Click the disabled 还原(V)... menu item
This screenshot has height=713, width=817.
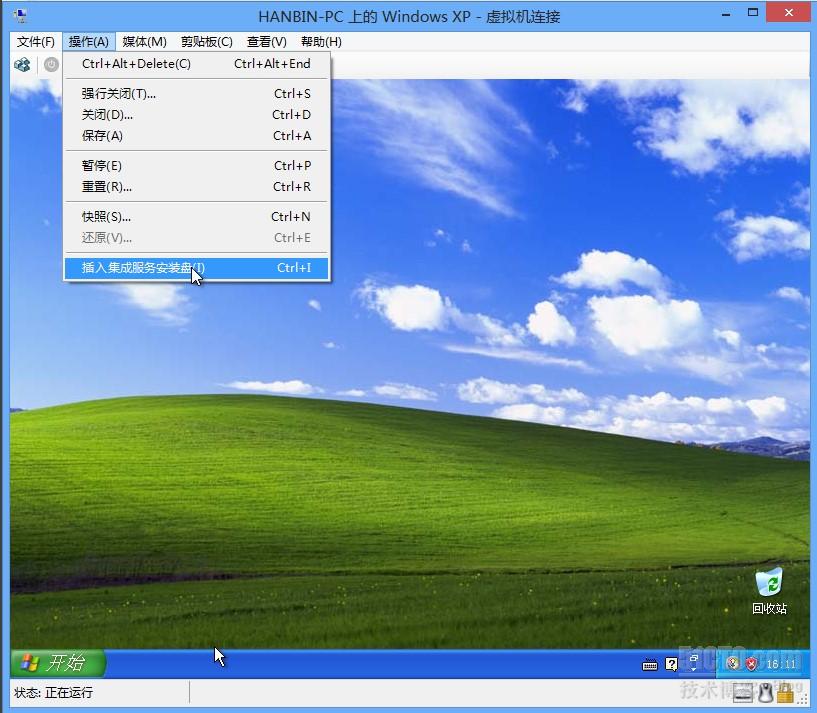[x=196, y=238]
